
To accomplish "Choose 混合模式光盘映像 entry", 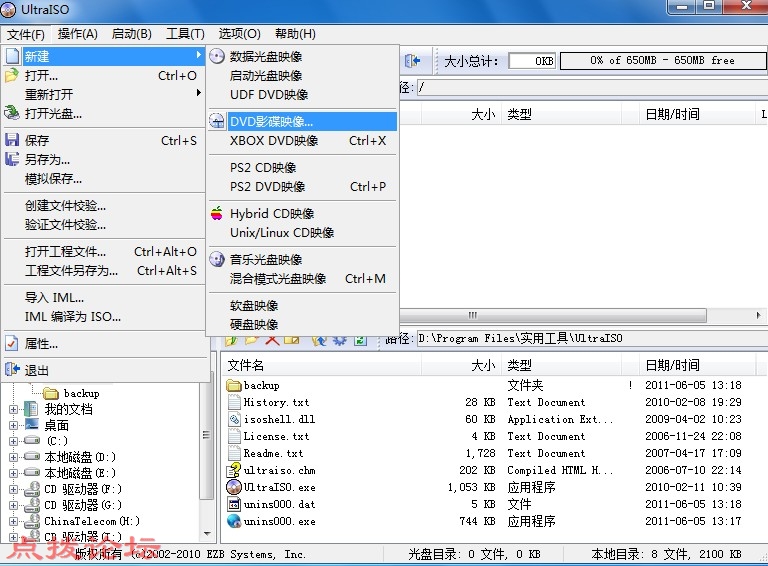I will [303, 279].
